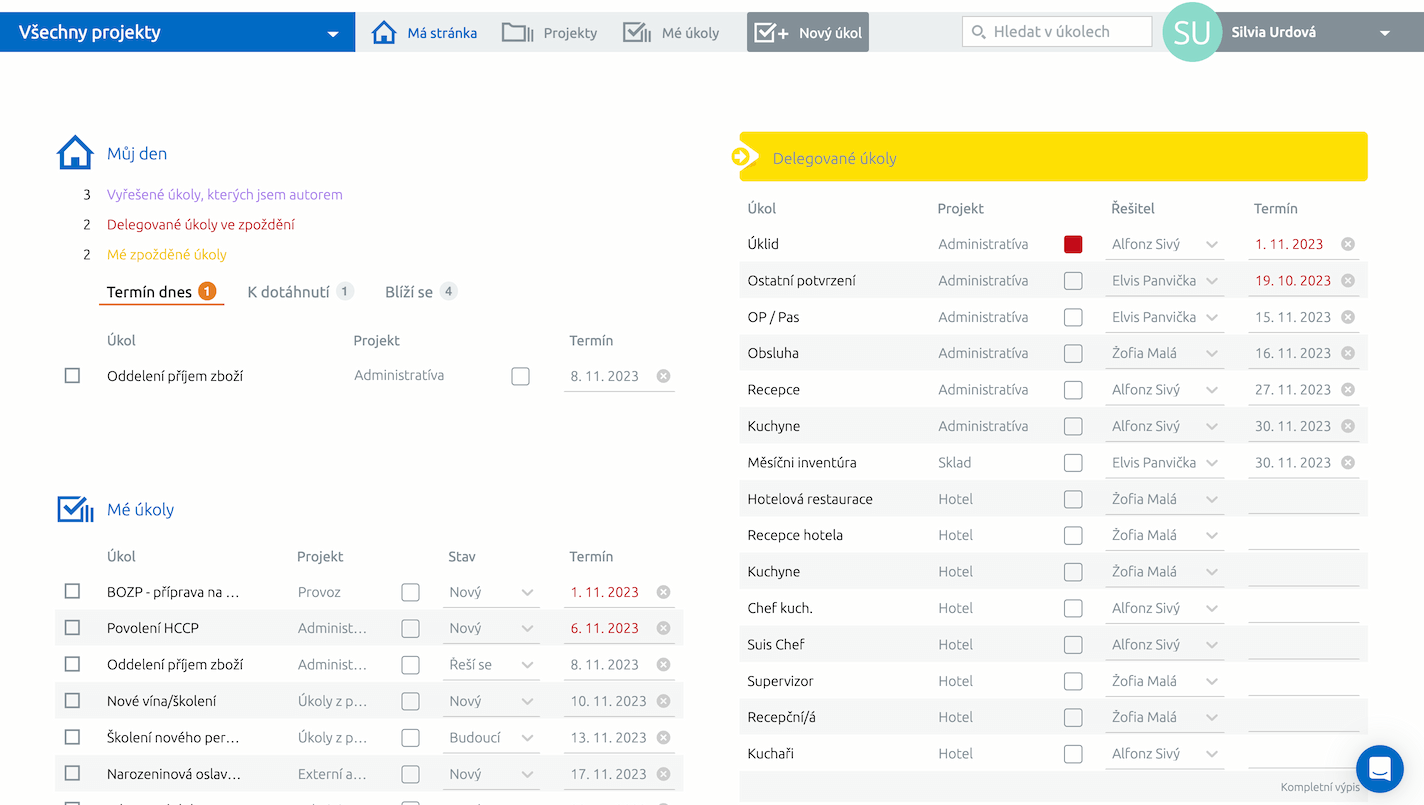Image resolution: width=1424 pixels, height=805 pixels.
Task: Open Kompletní výpis of delegated tasks
Action: [x=1320, y=787]
